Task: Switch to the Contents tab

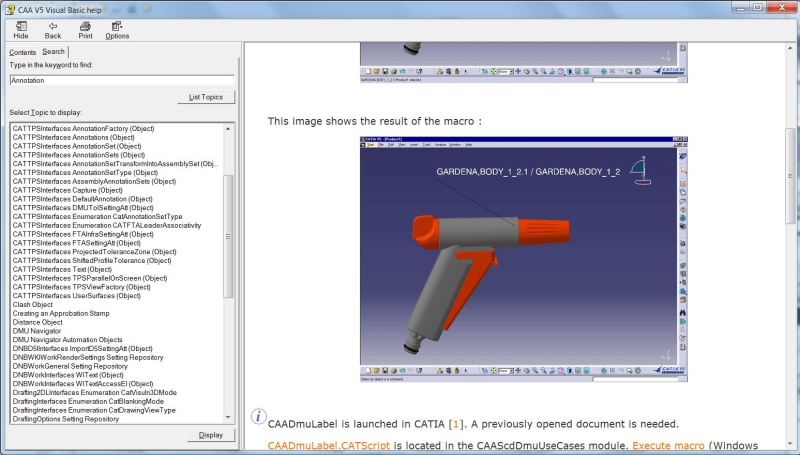Action: 22,52
